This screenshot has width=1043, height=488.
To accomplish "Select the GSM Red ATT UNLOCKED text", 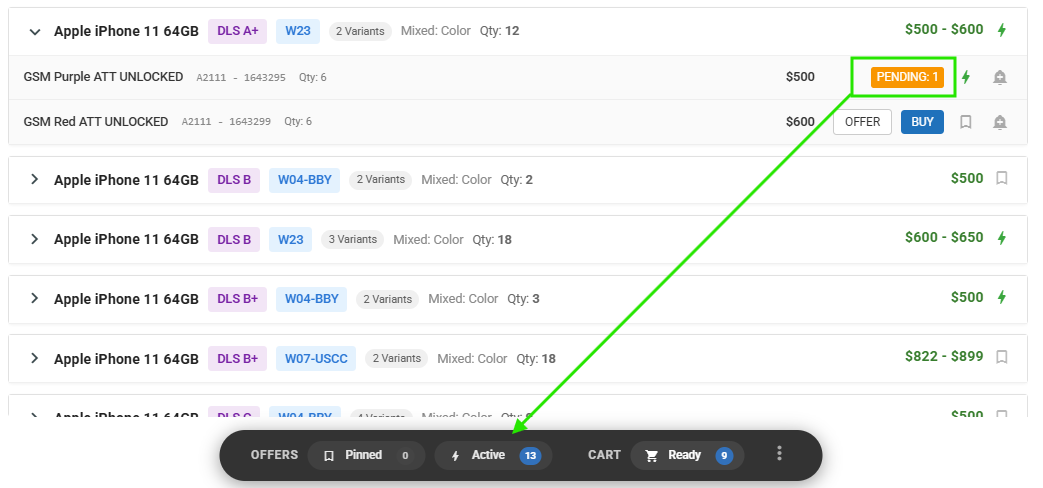I will pos(96,122).
